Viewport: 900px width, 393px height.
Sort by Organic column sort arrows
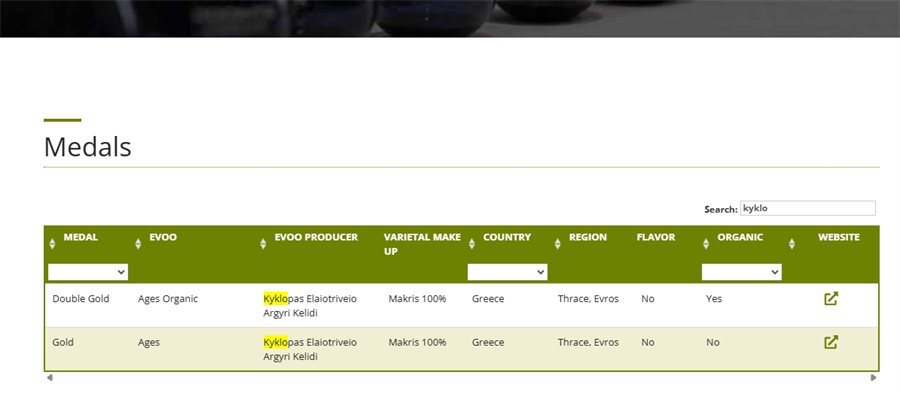click(705, 244)
